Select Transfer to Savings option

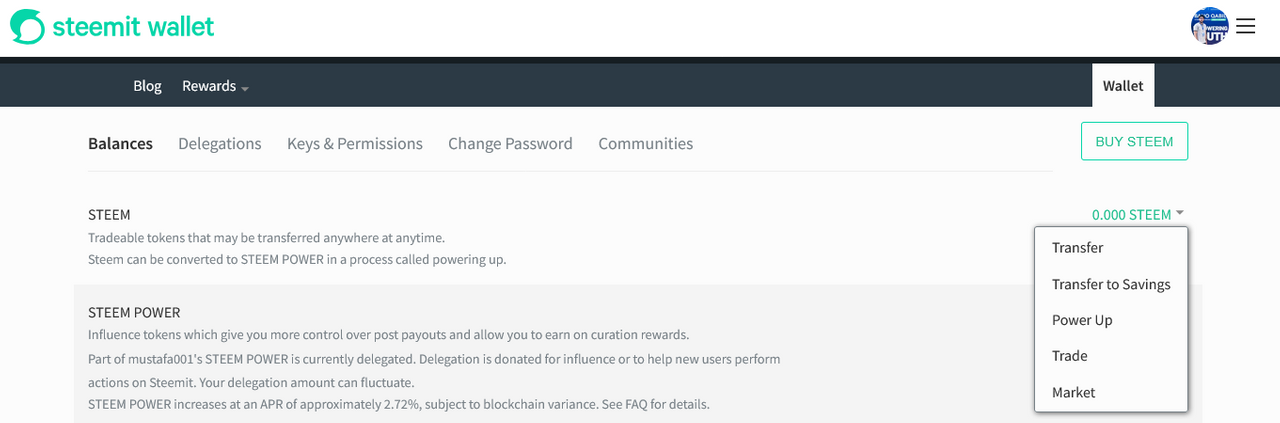pos(1111,284)
